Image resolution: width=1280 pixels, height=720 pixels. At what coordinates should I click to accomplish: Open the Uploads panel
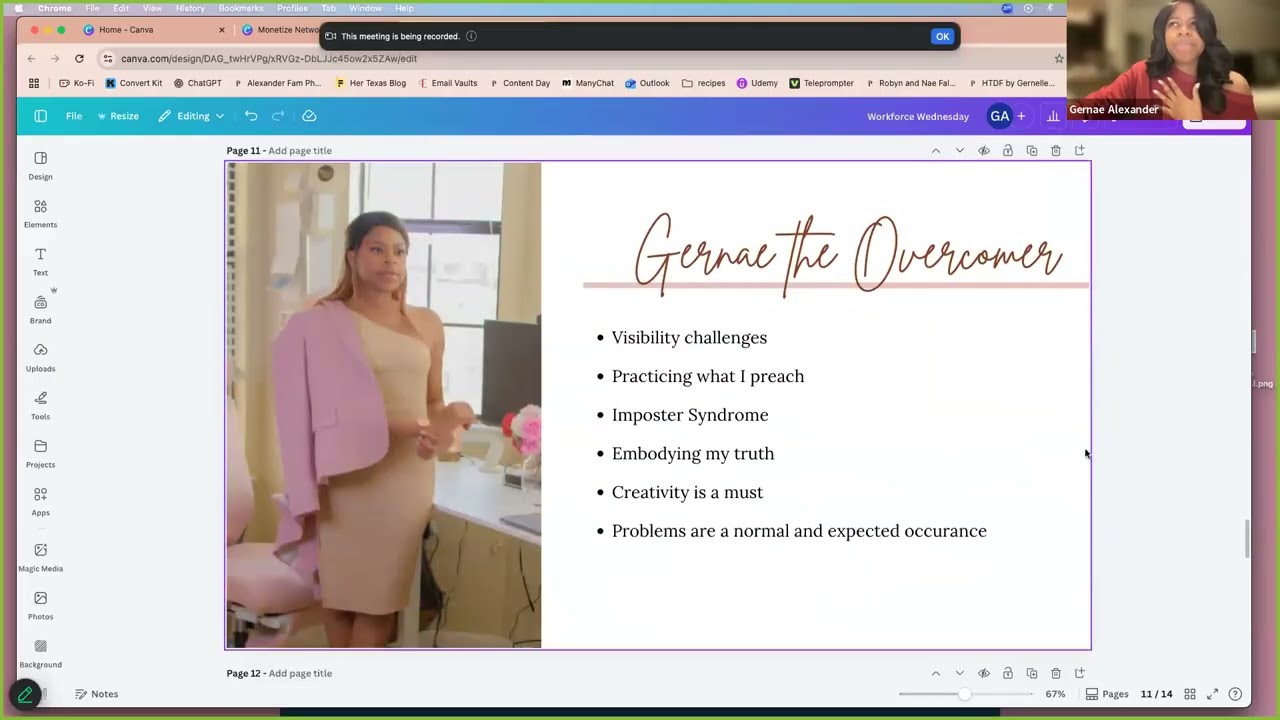click(40, 358)
